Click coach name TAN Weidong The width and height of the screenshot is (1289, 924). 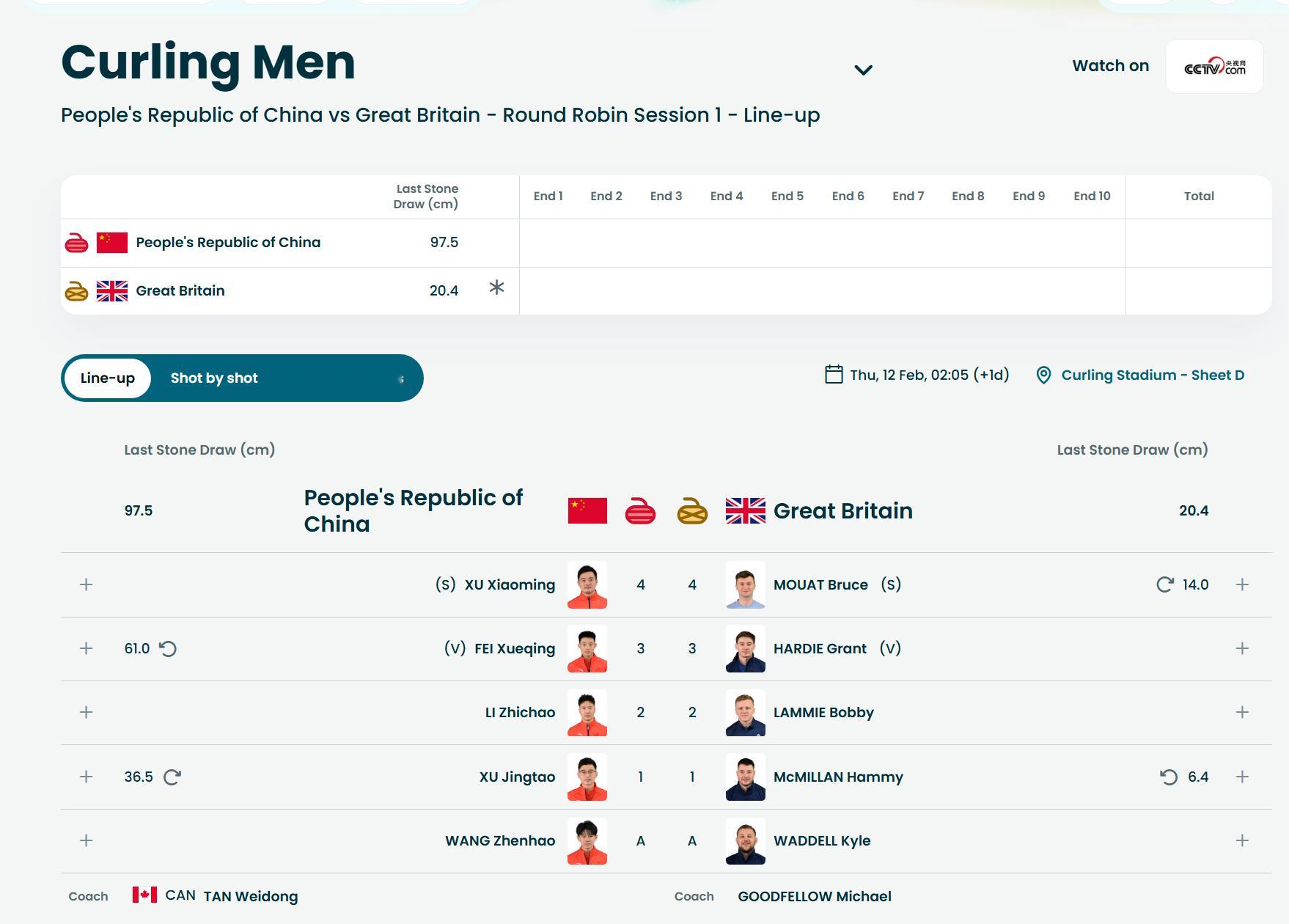(251, 896)
